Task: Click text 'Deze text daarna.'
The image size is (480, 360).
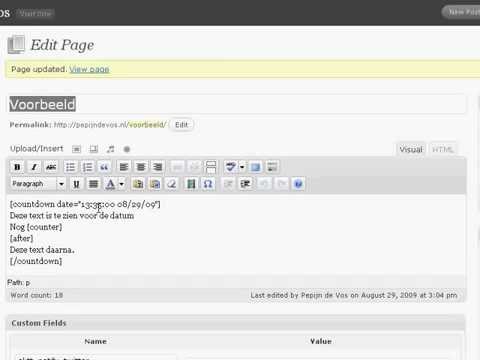Action: [x=42, y=250]
